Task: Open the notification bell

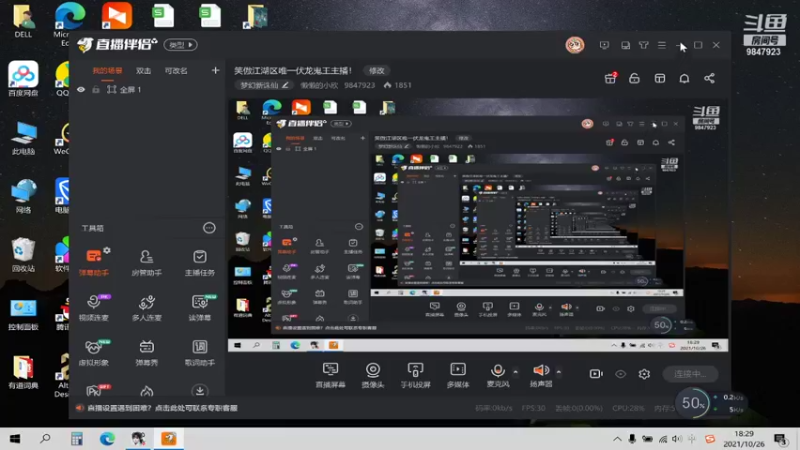Action: pyautogui.click(x=684, y=78)
